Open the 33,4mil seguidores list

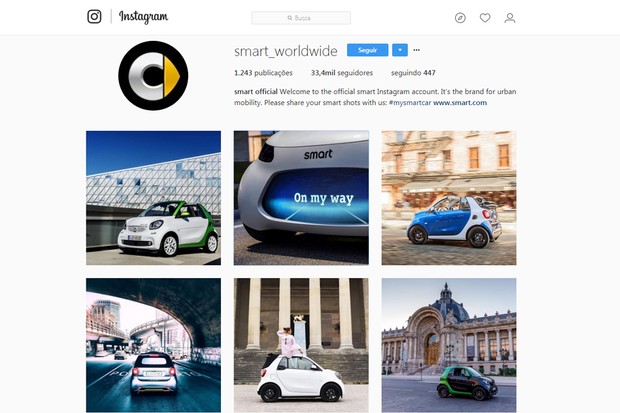342,73
